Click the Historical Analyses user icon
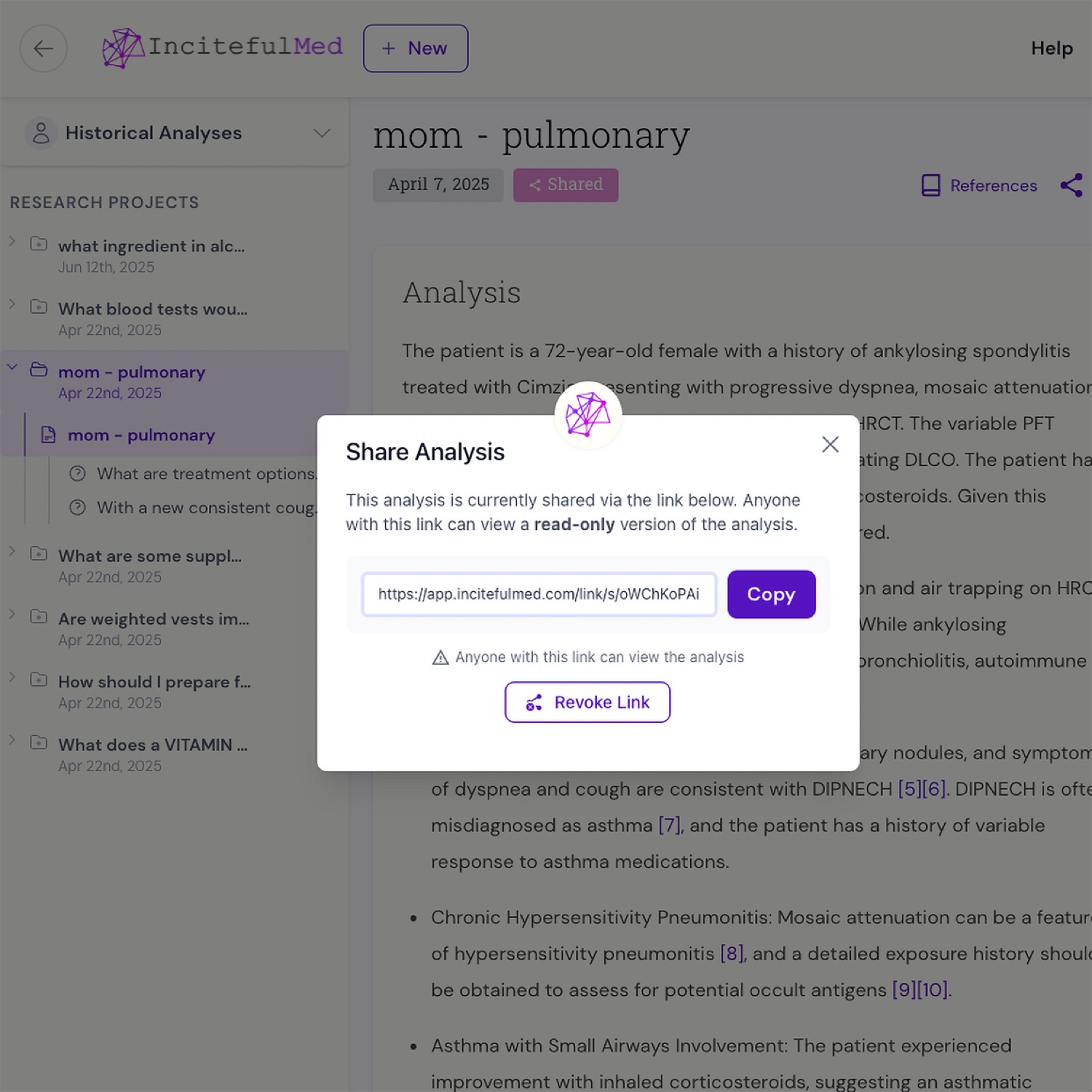 pos(41,132)
